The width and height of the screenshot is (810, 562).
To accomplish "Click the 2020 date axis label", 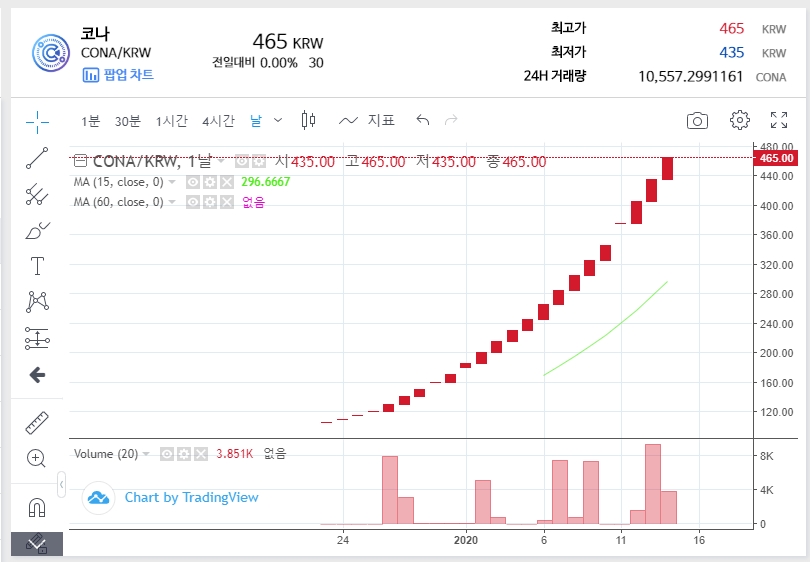I will [466, 540].
